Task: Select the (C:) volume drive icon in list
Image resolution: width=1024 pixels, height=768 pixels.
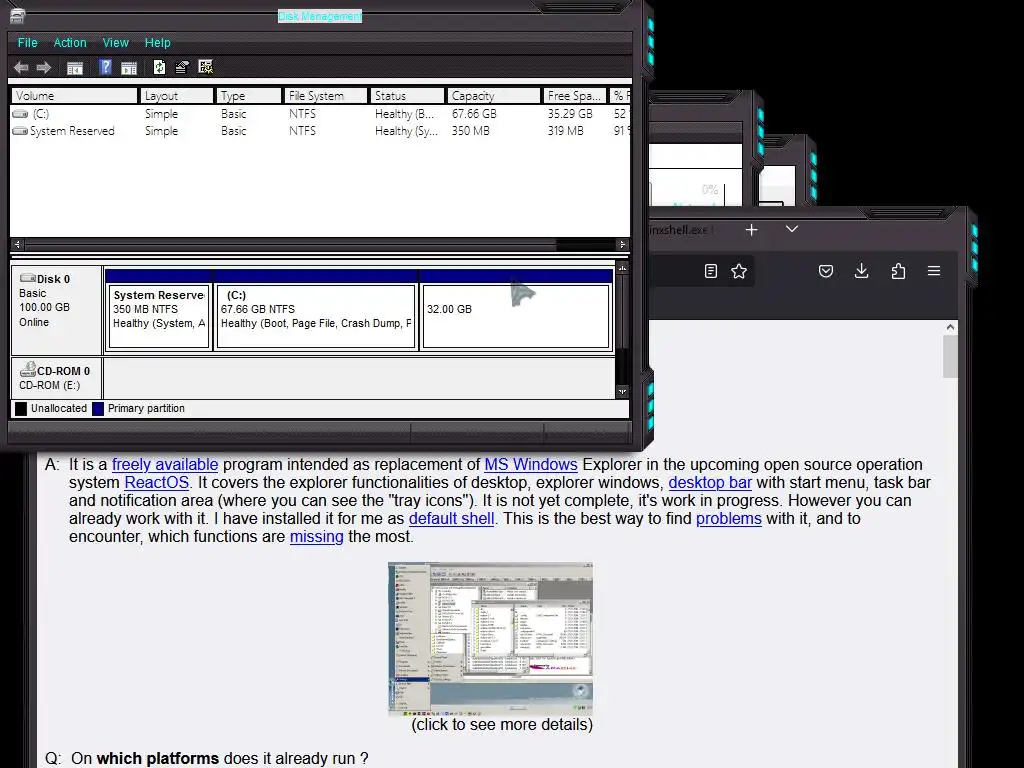Action: click(x=20, y=114)
